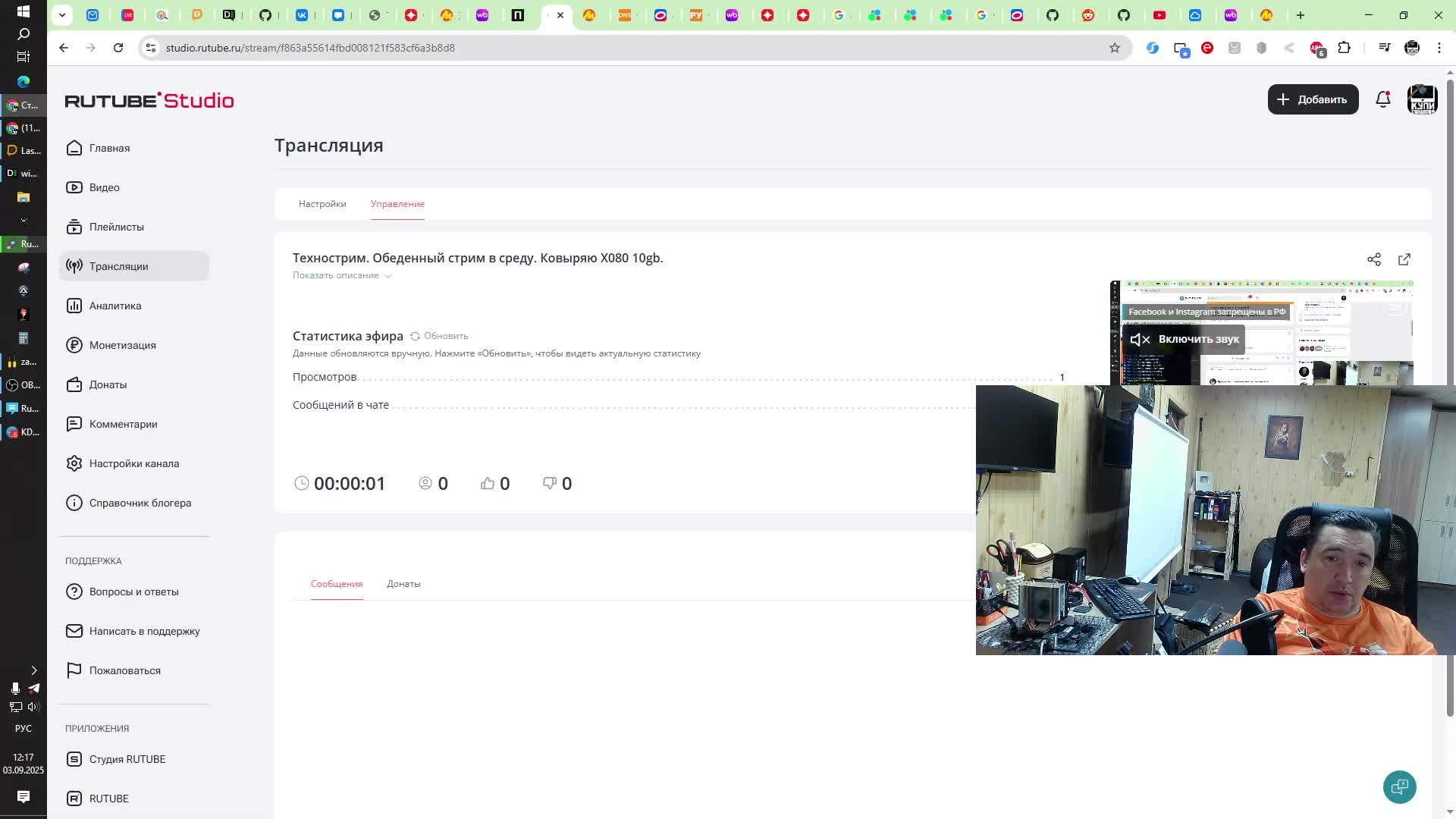Switch to the Настройки tab
Screen dimensions: 1456x819
[322, 204]
